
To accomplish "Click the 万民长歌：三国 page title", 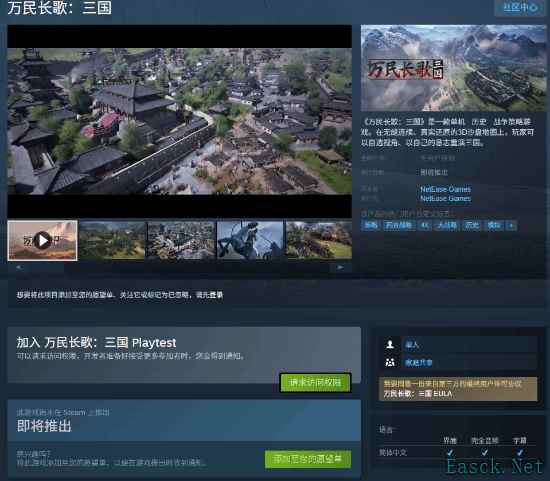I will (60, 8).
